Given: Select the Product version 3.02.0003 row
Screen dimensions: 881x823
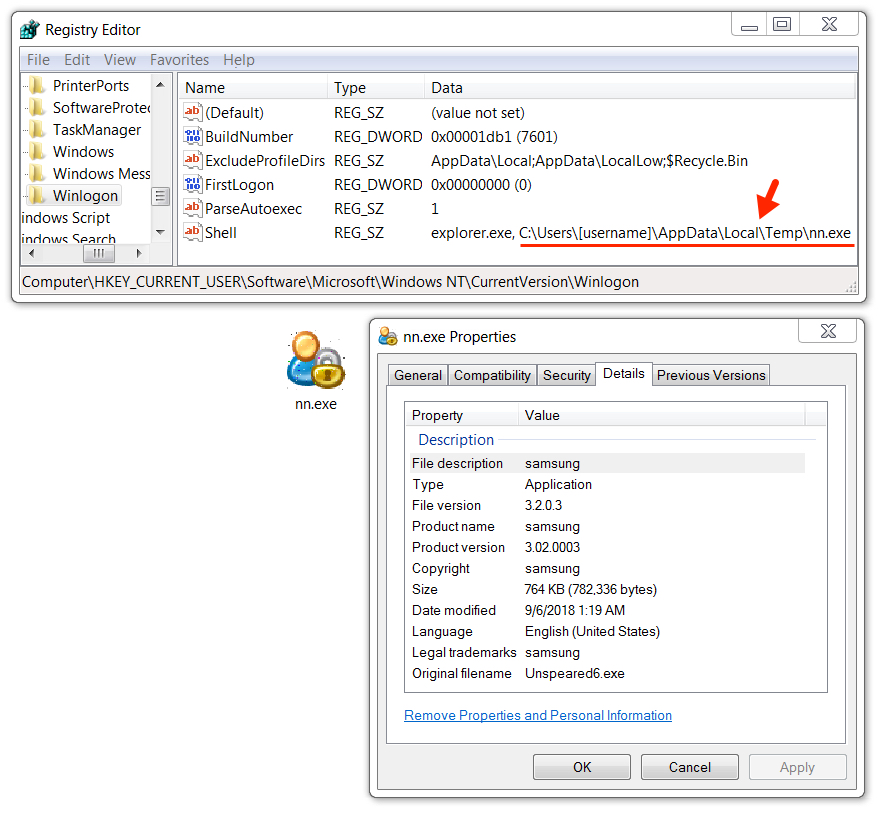Looking at the screenshot, I should click(x=607, y=547).
